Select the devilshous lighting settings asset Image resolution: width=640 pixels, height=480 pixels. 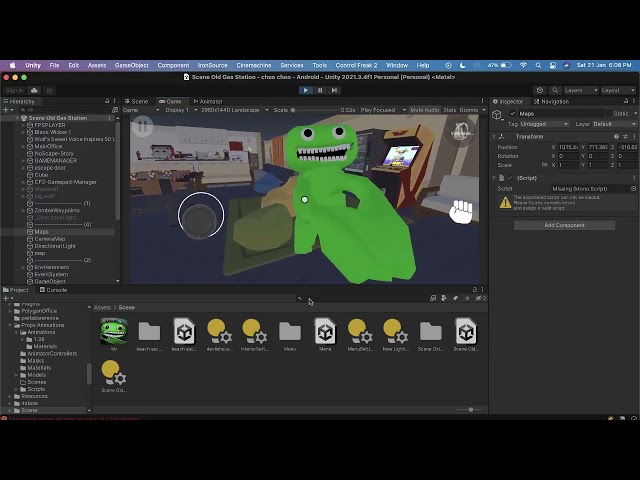[219, 331]
